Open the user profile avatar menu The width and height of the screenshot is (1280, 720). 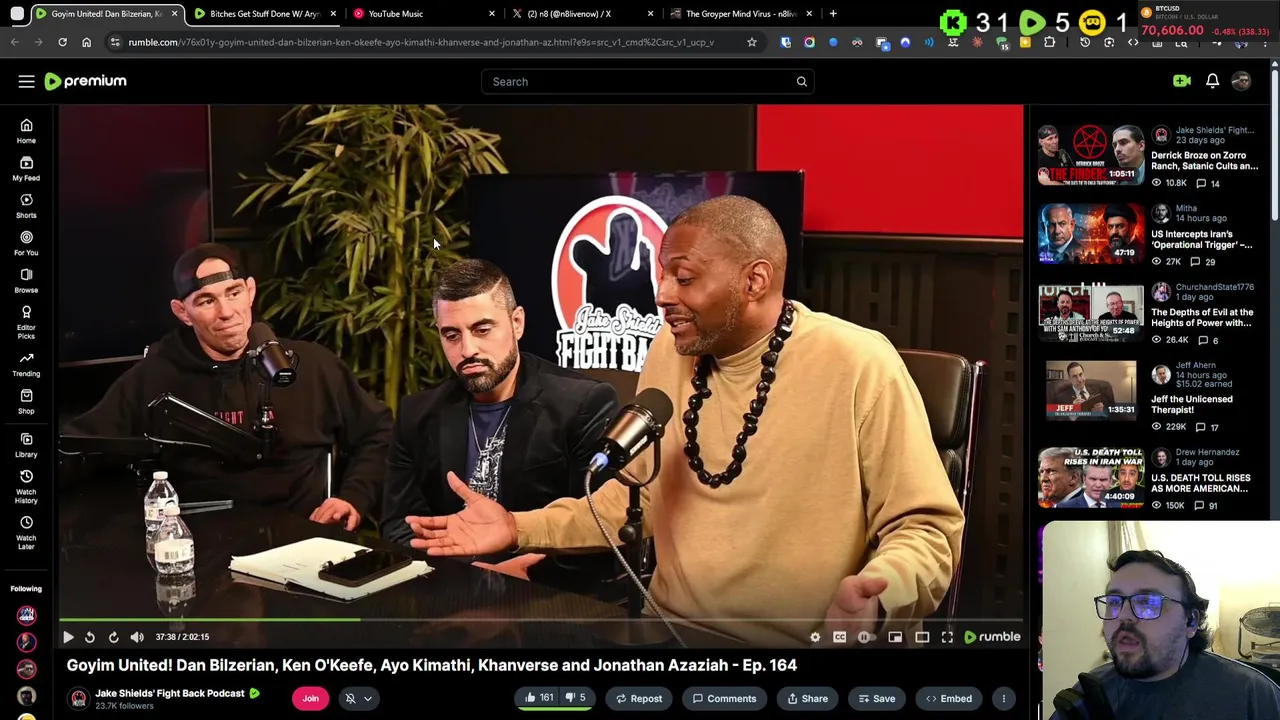(1241, 81)
